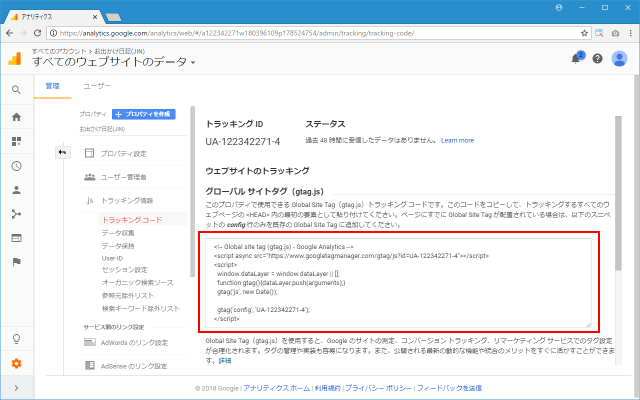640x400 pixels.
Task: Select the 管理 tab
Action: 51,87
